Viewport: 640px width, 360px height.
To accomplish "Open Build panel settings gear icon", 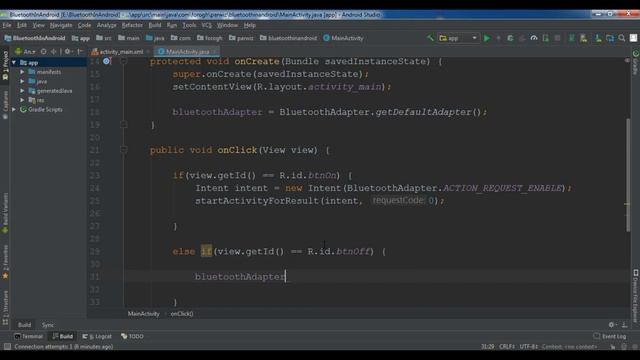I will pos(612,325).
